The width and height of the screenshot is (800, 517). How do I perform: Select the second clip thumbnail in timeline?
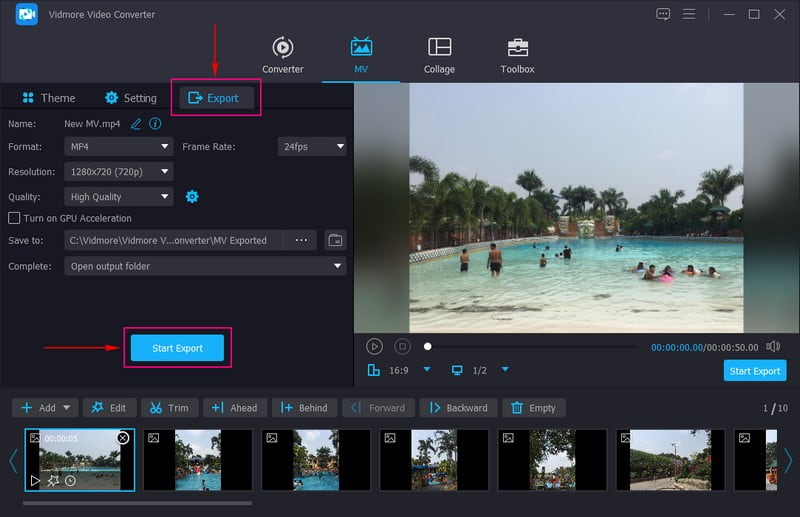[196, 460]
